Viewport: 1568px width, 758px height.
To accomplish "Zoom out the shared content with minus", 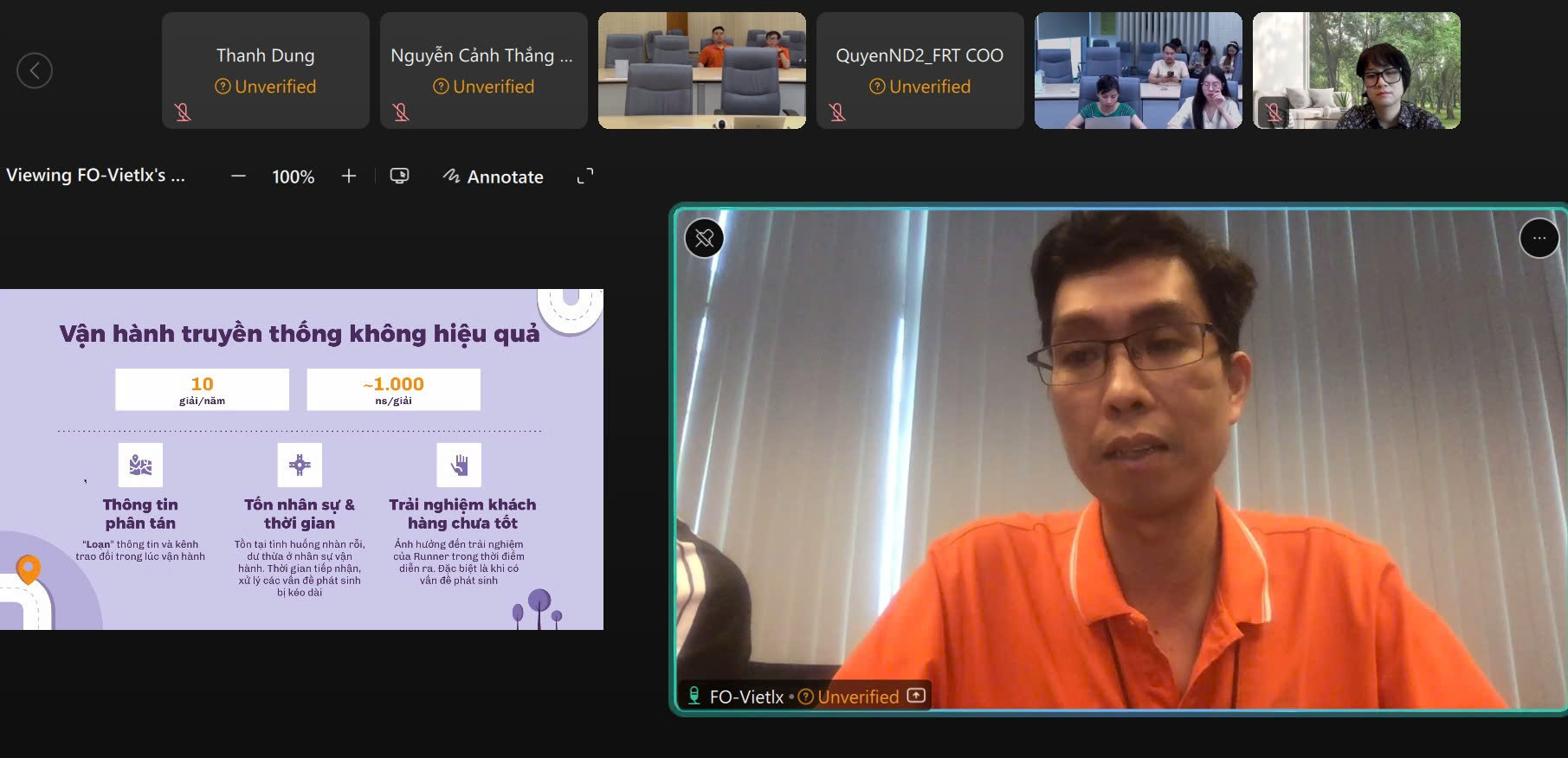I will click(x=238, y=177).
